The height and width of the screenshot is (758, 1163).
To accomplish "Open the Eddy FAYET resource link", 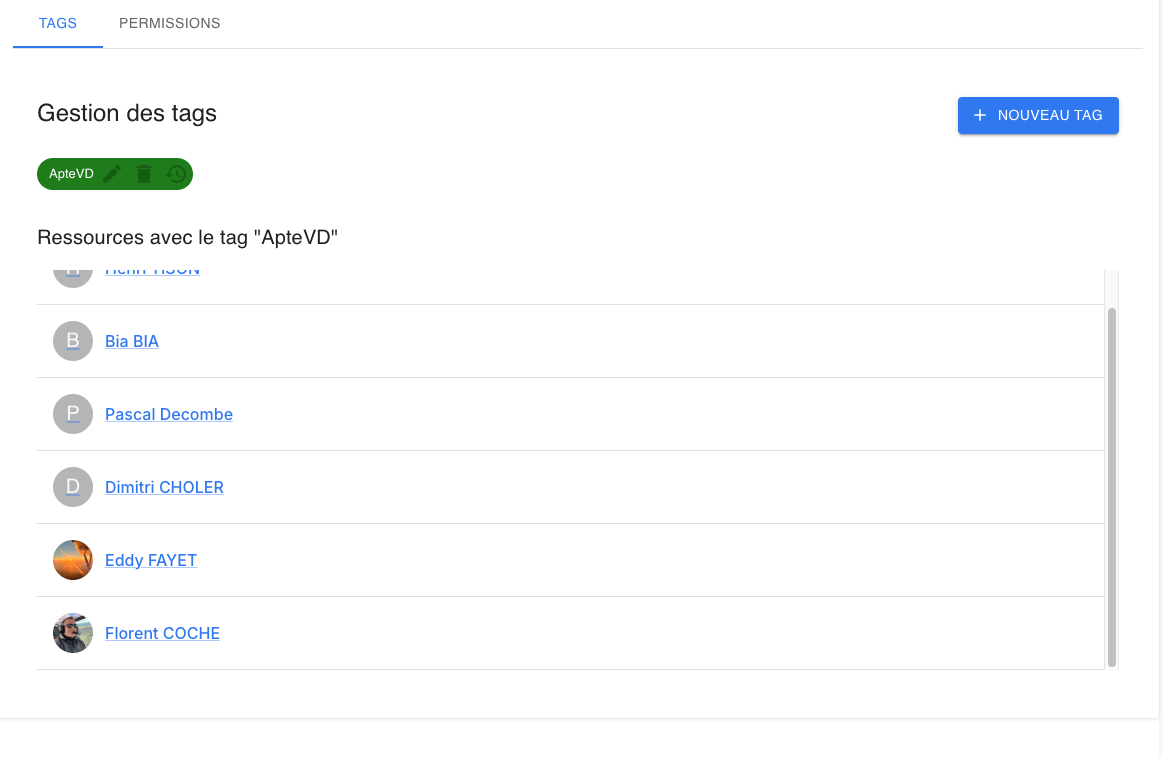I will click(151, 560).
